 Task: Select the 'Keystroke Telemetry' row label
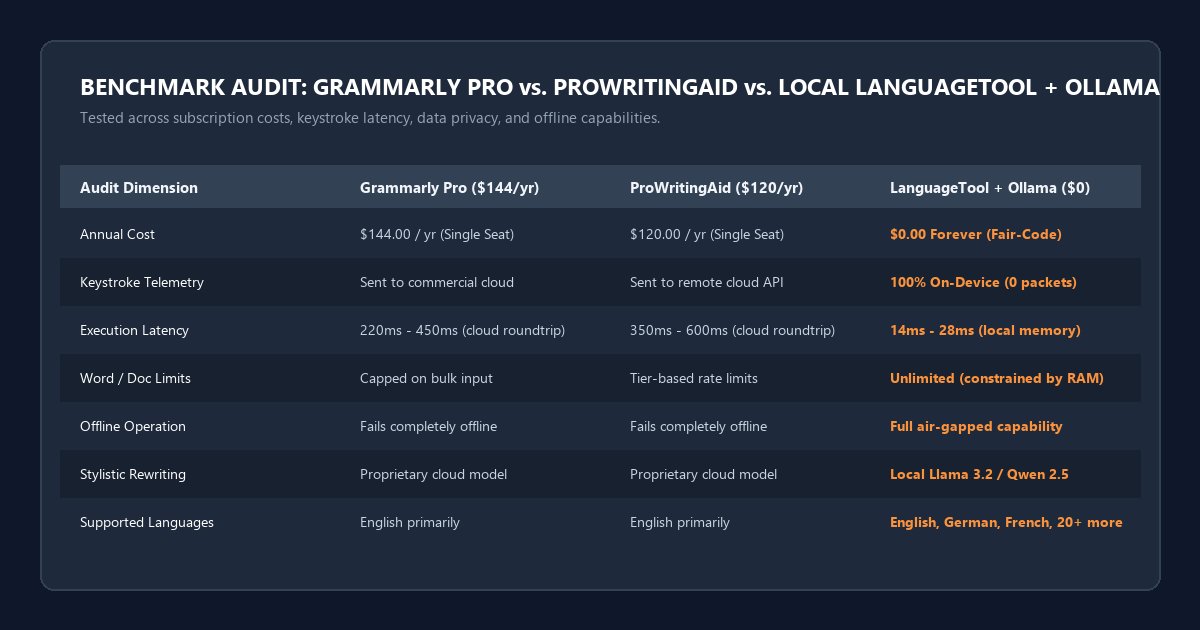[142, 282]
